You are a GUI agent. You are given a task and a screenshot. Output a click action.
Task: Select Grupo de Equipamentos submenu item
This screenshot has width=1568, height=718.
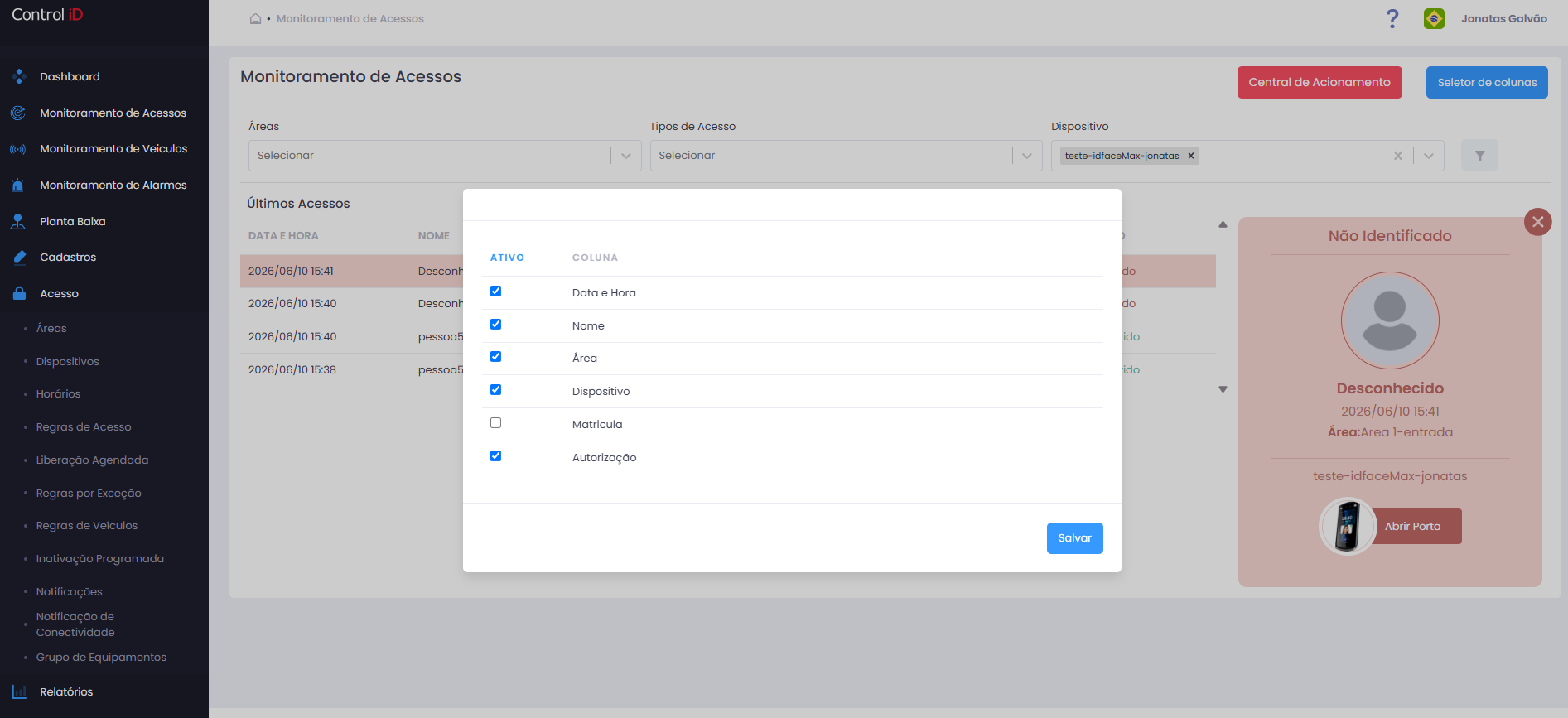(101, 658)
